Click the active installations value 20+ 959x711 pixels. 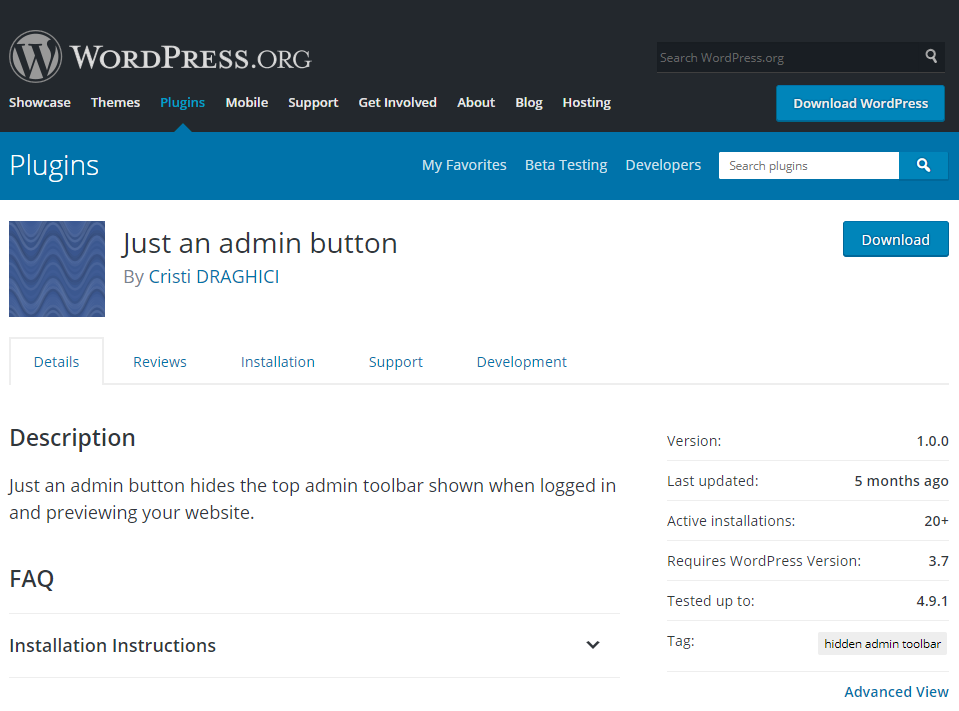click(936, 521)
